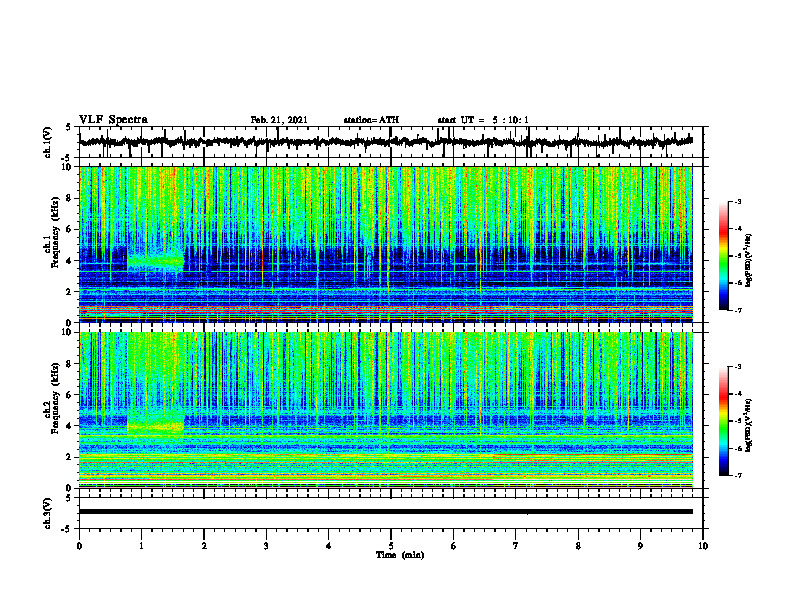Click the ch.1 colorbar "-3" tick label
This screenshot has height=612, width=792.
(738, 202)
